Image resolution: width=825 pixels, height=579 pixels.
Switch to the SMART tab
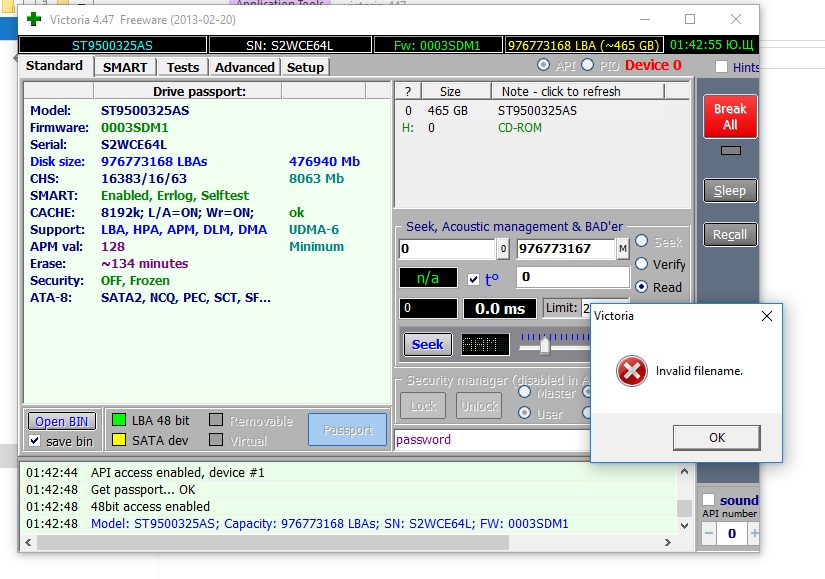pyautogui.click(x=125, y=67)
